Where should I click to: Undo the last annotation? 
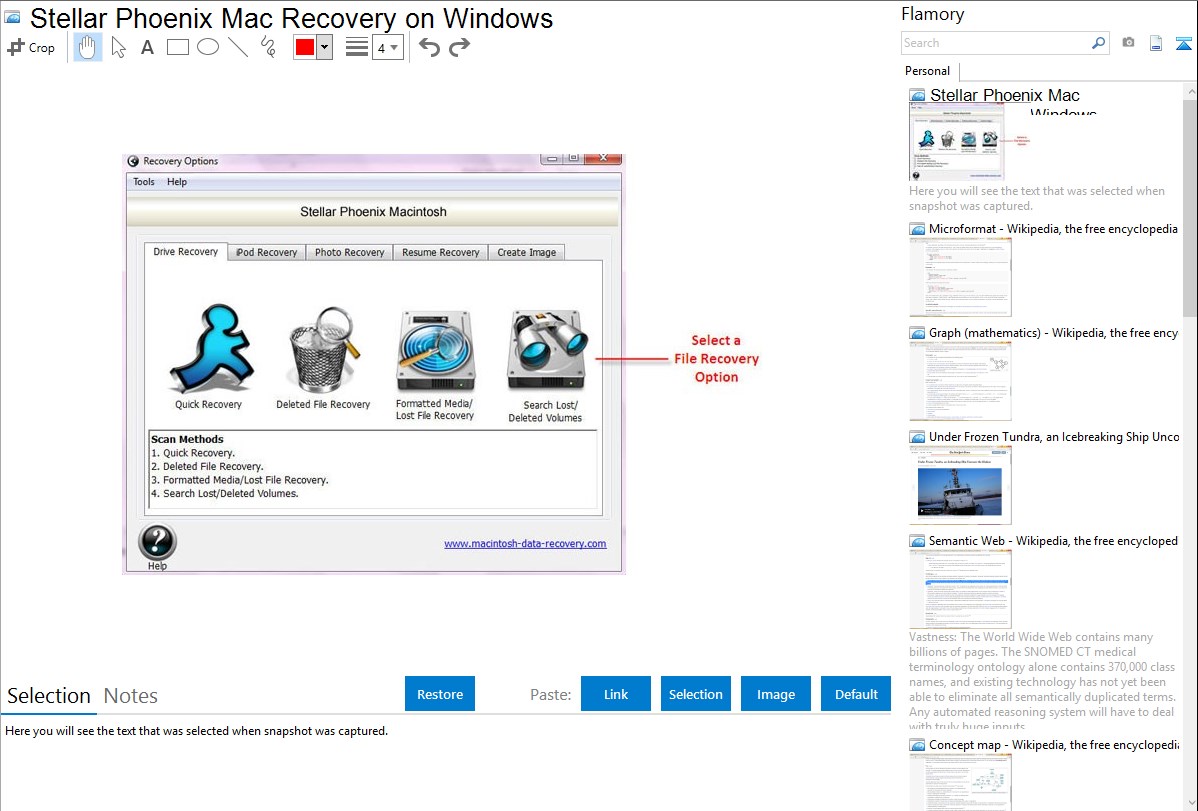click(x=429, y=47)
